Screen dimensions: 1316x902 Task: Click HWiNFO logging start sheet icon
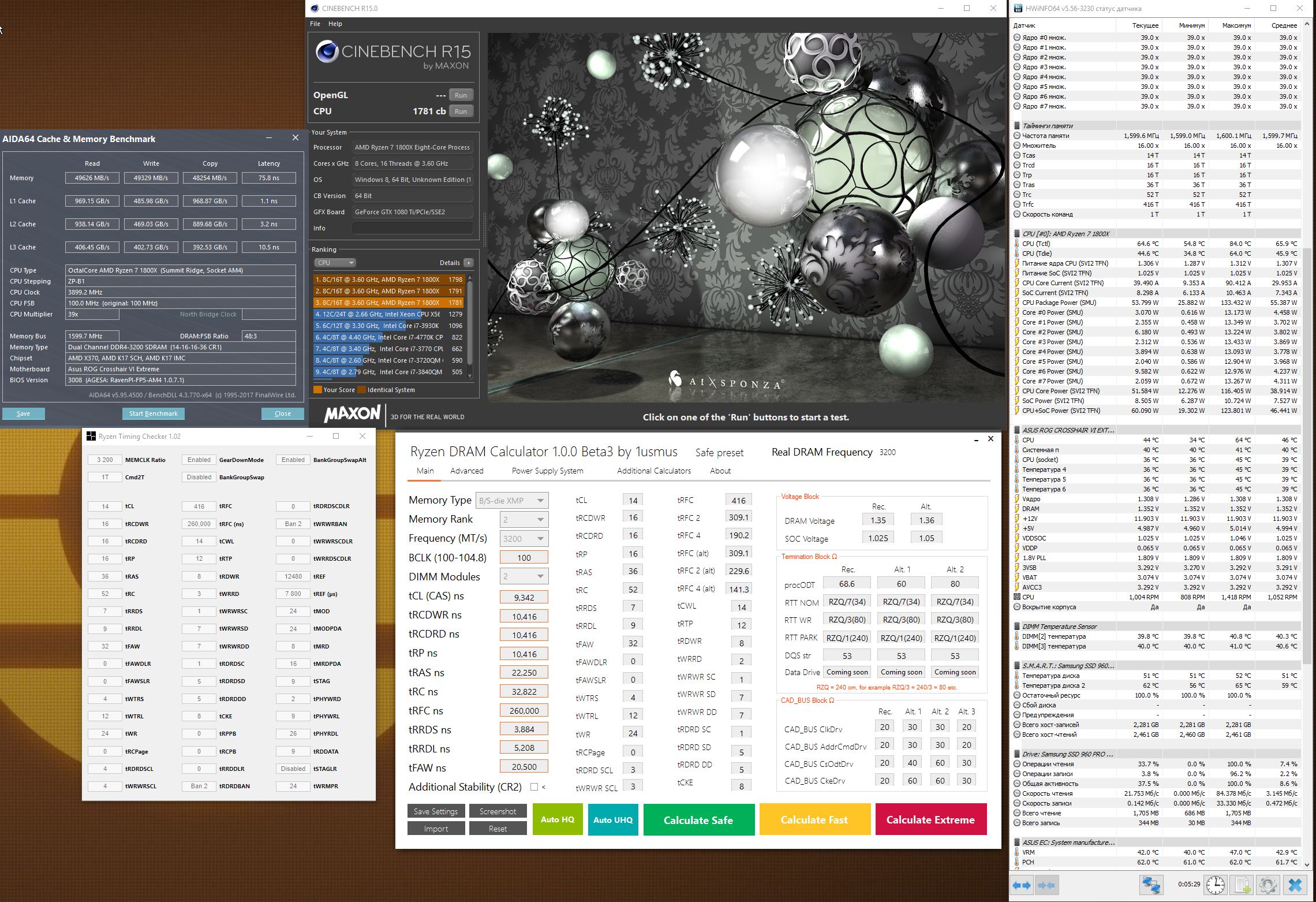point(1242,885)
